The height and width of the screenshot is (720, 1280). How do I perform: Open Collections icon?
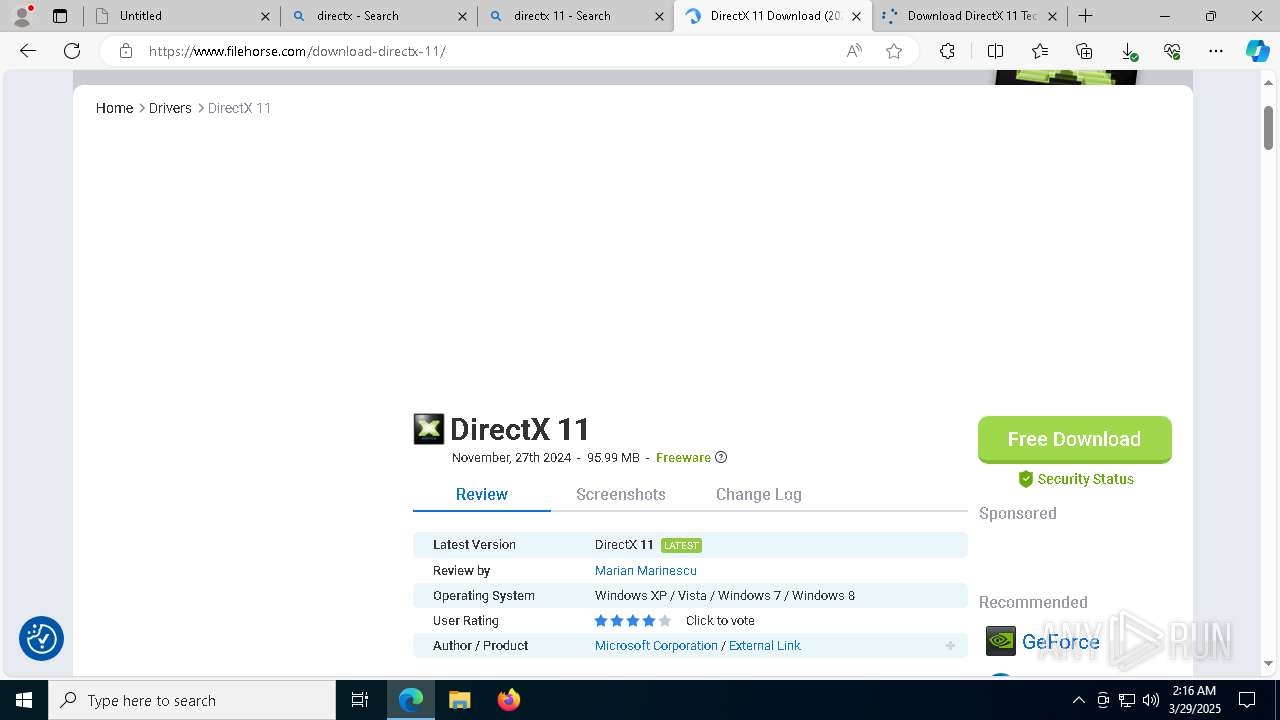coord(1084,51)
